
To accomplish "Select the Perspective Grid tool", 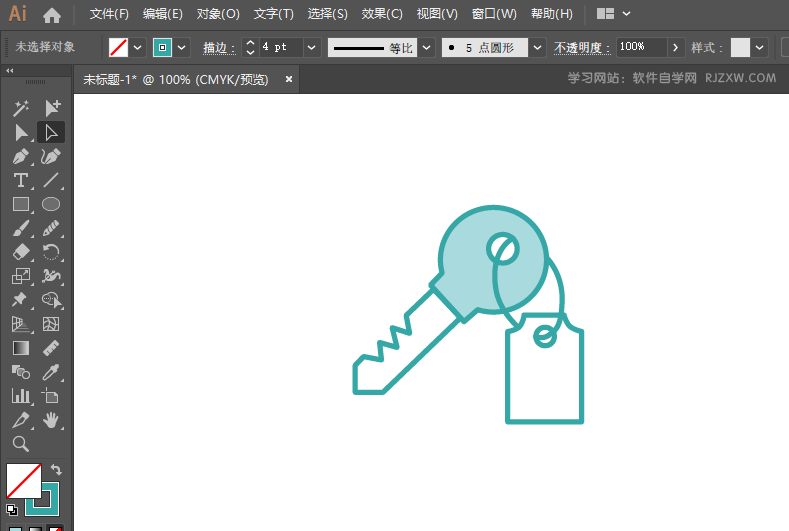I will 21,324.
